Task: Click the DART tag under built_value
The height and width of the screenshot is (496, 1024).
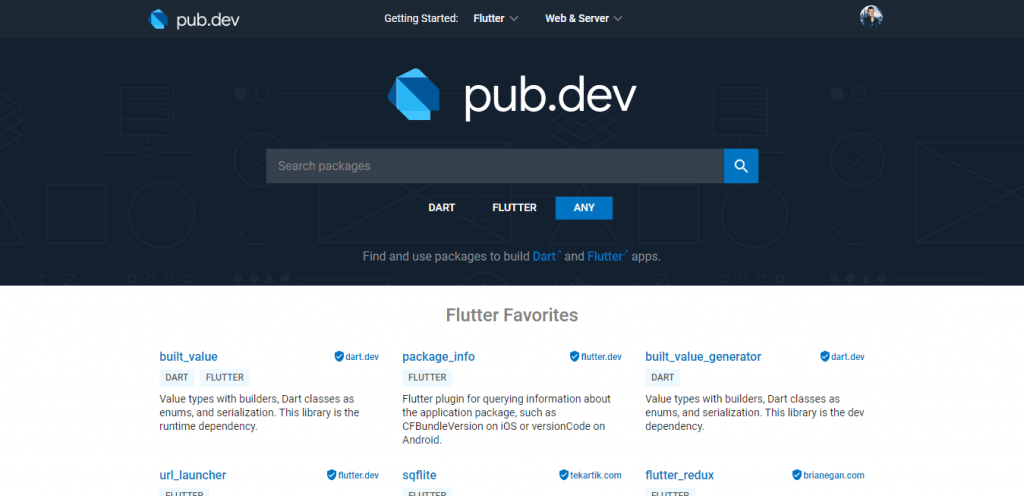Action: click(x=176, y=377)
